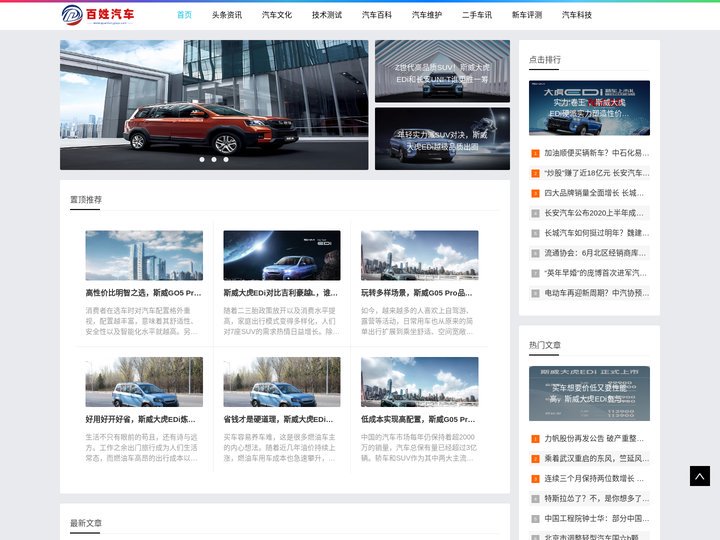
Task: Open the 技术测试 nav item
Action: coord(327,15)
